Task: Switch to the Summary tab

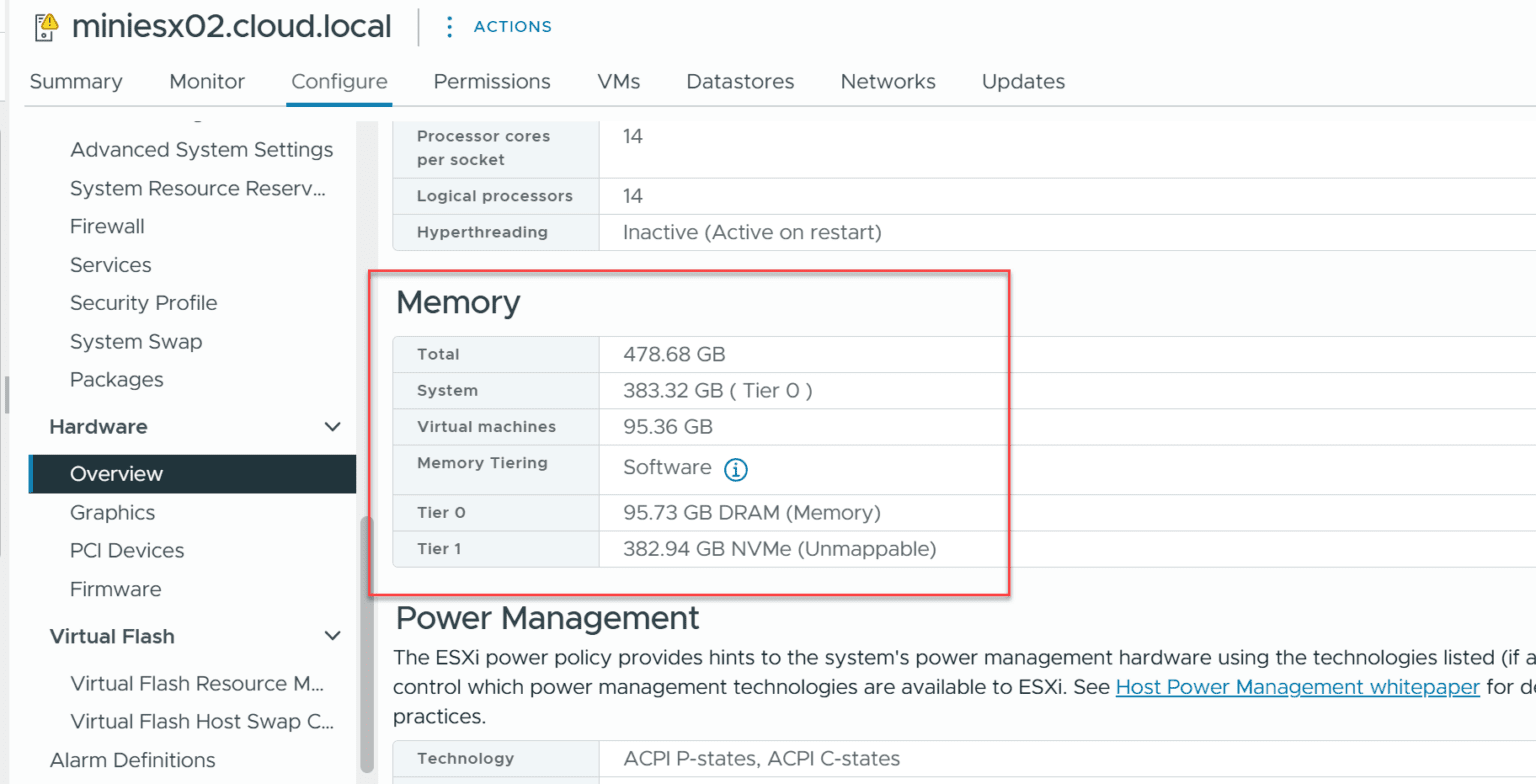Action: click(x=75, y=81)
